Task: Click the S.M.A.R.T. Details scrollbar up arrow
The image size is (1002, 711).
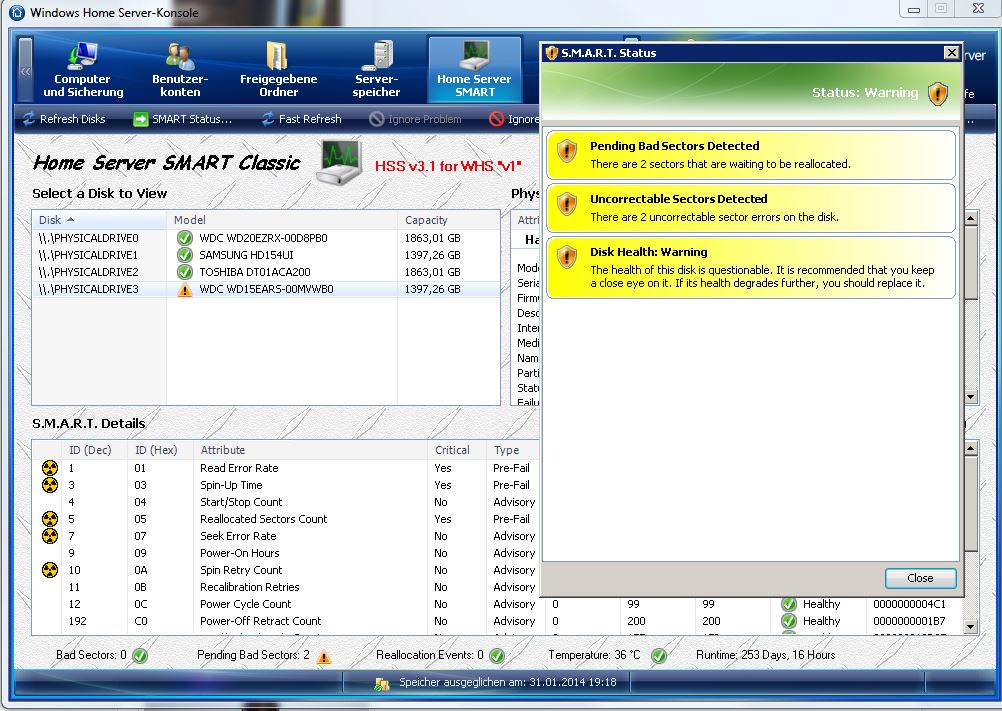Action: (971, 448)
